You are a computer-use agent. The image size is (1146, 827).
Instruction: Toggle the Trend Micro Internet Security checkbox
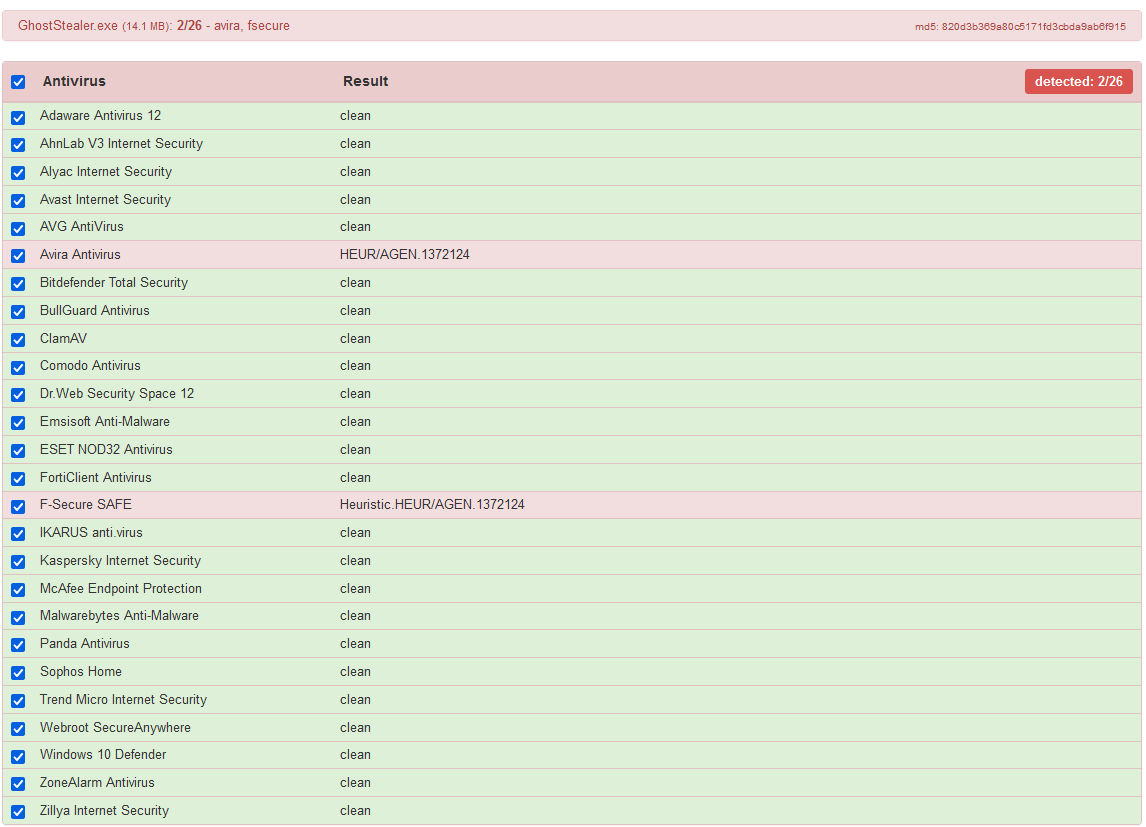pos(18,700)
